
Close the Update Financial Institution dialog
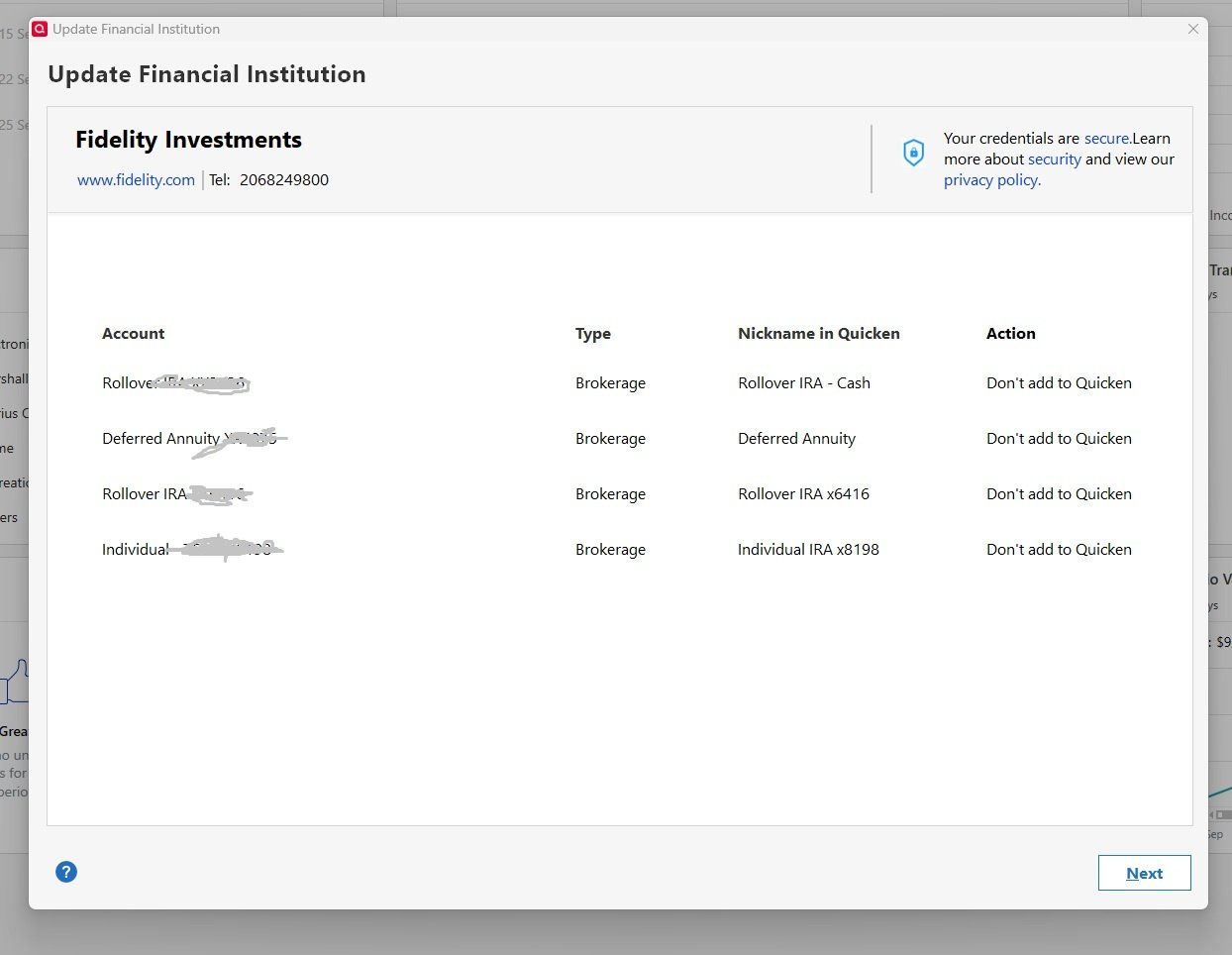(1193, 30)
